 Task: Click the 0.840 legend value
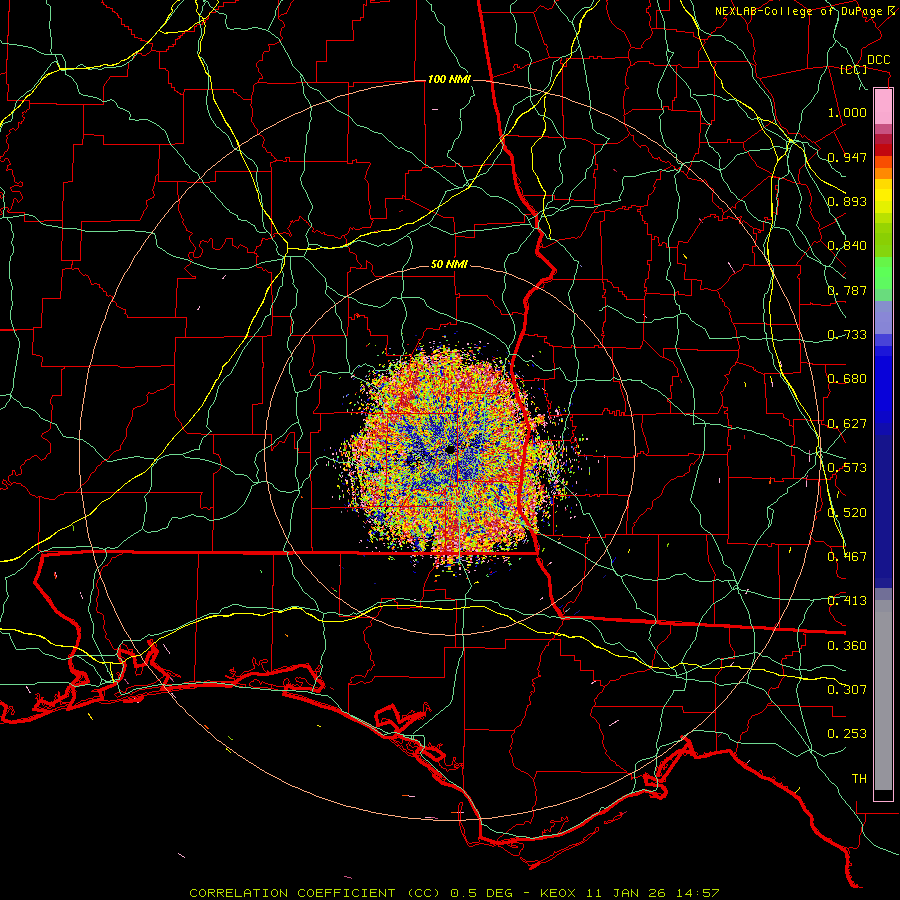click(847, 246)
